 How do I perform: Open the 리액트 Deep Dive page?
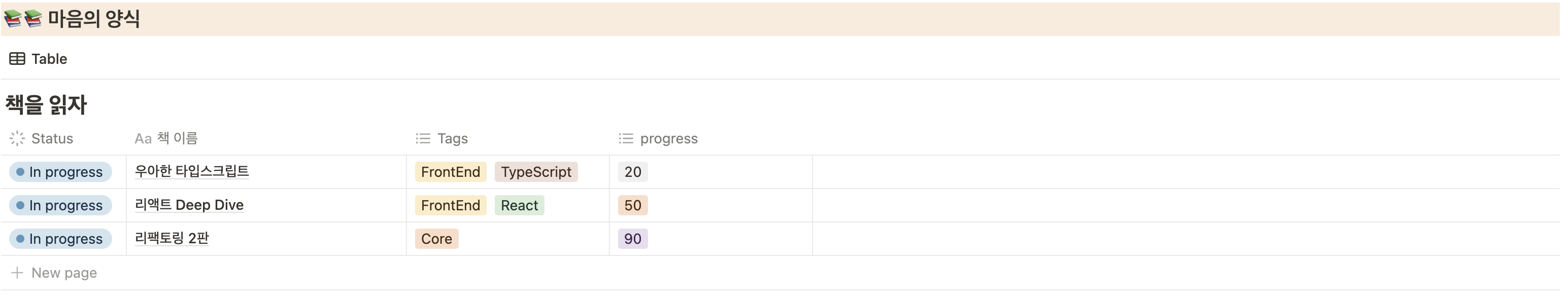(x=189, y=205)
